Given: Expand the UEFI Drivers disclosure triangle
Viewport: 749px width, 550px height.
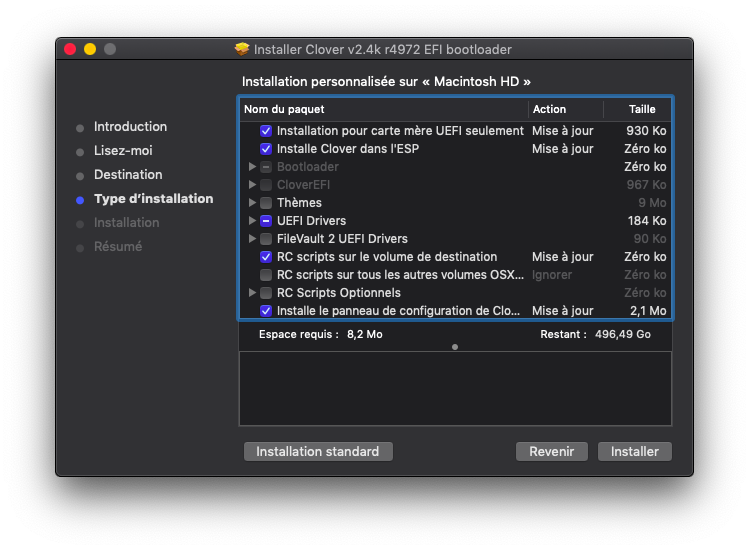Looking at the screenshot, I should click(252, 221).
